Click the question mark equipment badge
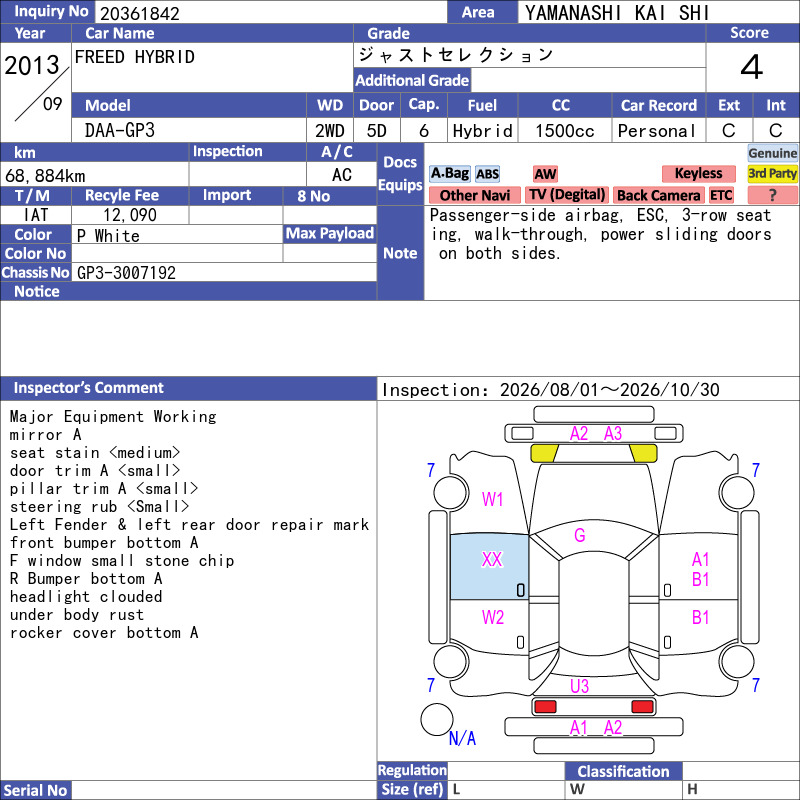The width and height of the screenshot is (800, 800). [772, 195]
